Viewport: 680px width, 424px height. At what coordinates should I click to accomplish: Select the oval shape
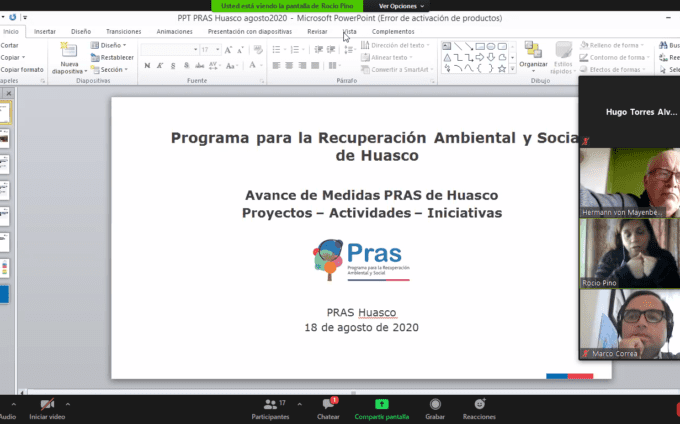coord(491,46)
